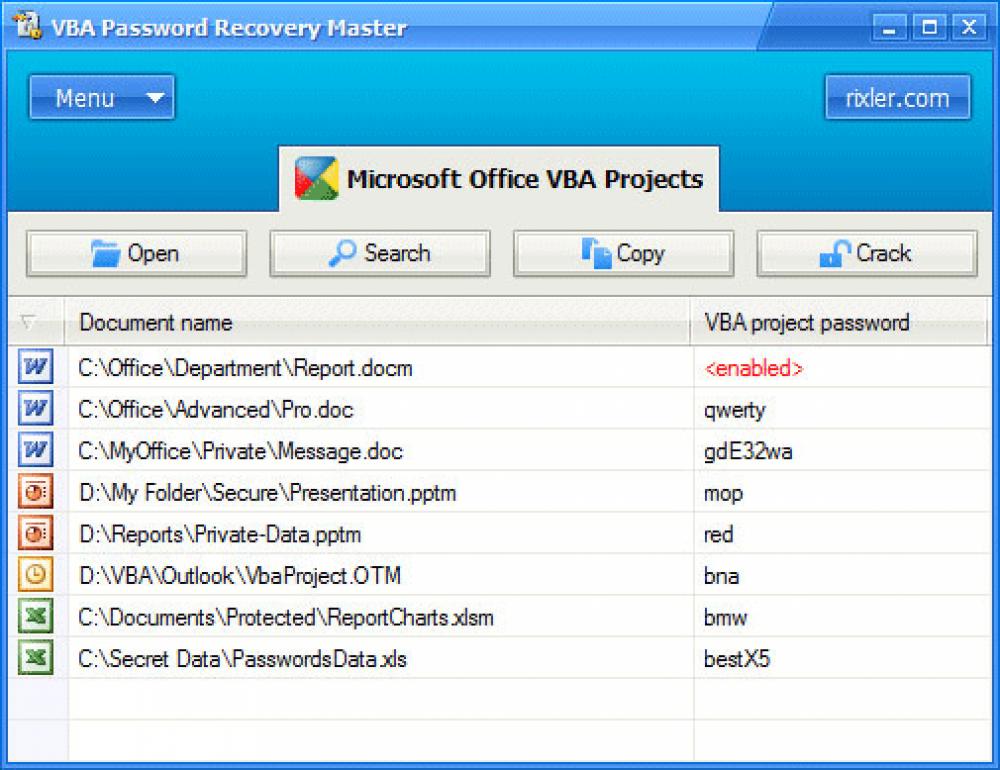Open the Menu
This screenshot has height=770, width=1000.
pos(100,97)
